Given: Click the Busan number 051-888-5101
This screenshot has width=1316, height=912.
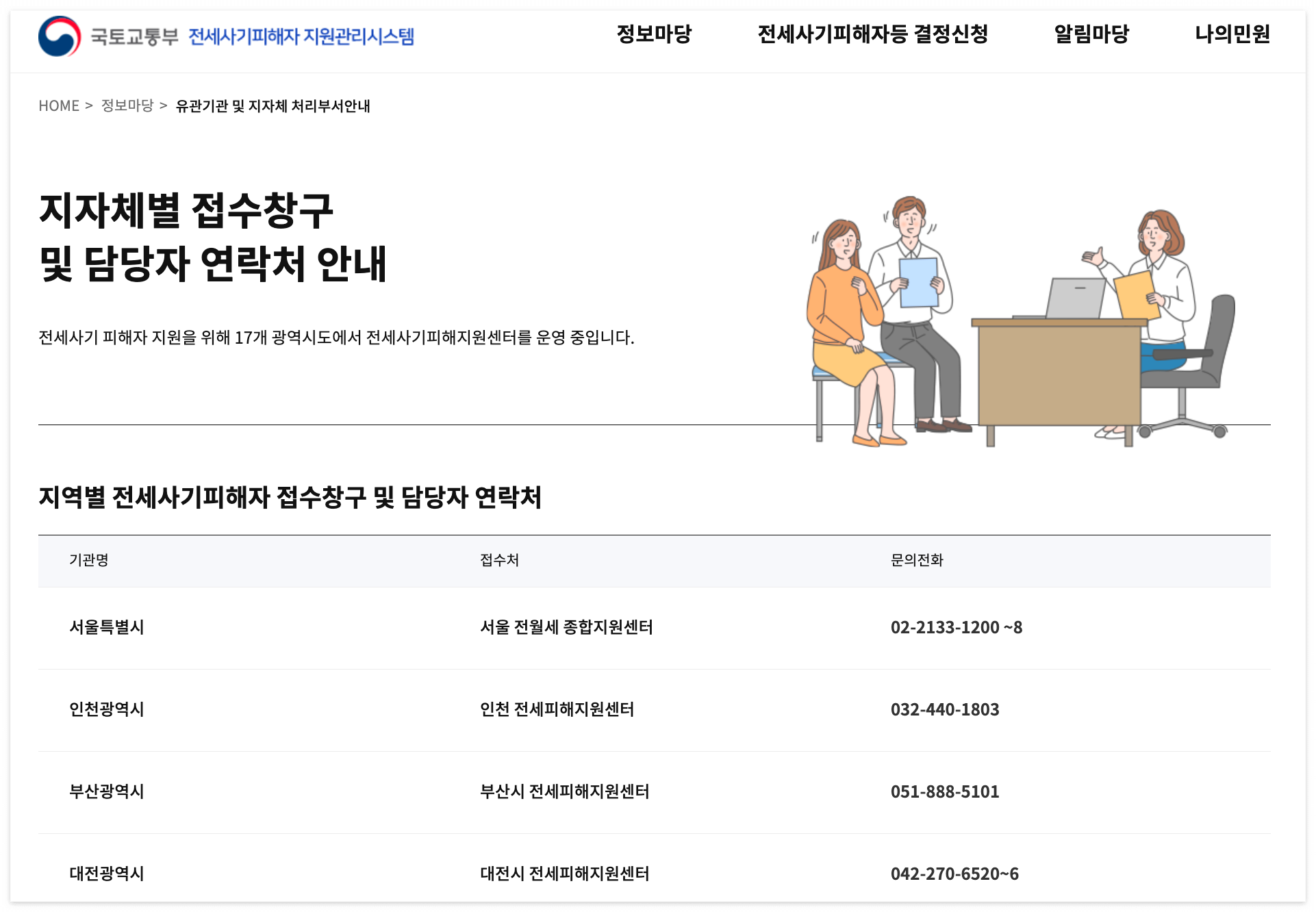Looking at the screenshot, I should click(945, 792).
